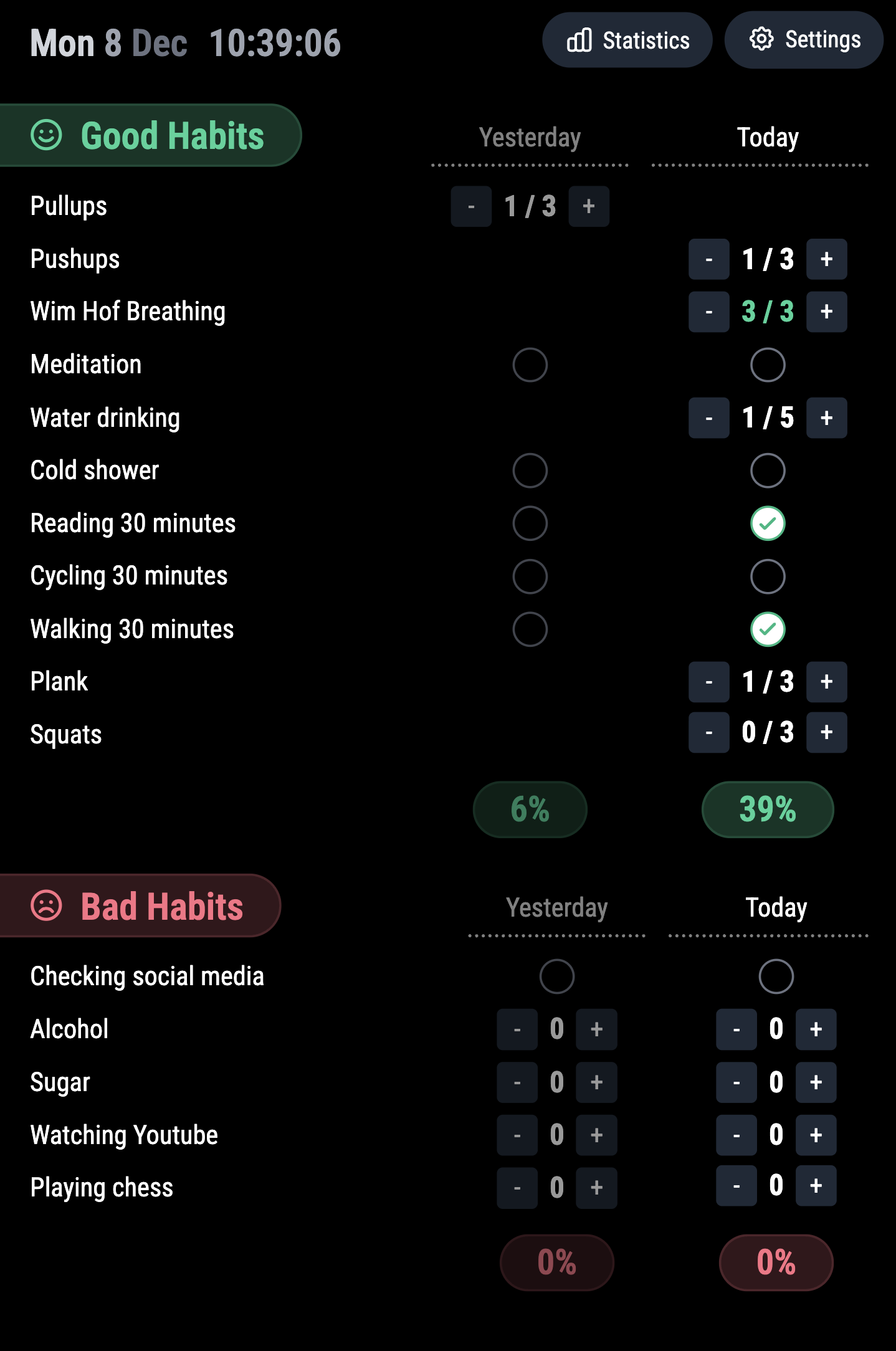Open the Statistics panel
The width and height of the screenshot is (896, 1351).
pyautogui.click(x=626, y=40)
